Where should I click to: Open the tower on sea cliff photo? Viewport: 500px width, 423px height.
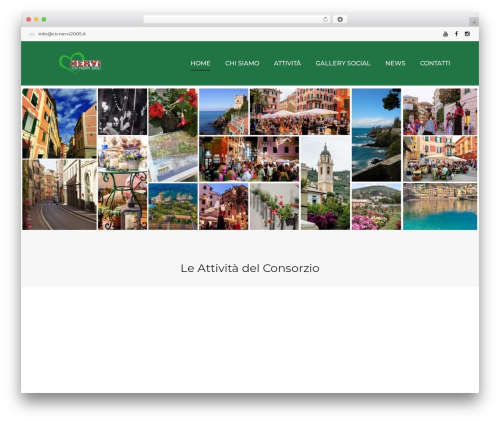point(224,112)
